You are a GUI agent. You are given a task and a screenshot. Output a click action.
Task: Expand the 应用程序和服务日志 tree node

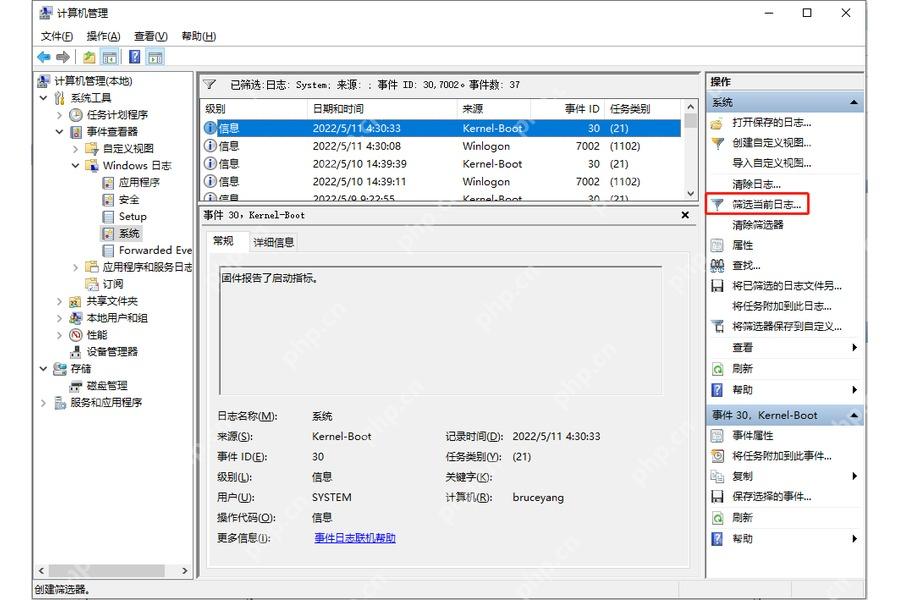(75, 267)
